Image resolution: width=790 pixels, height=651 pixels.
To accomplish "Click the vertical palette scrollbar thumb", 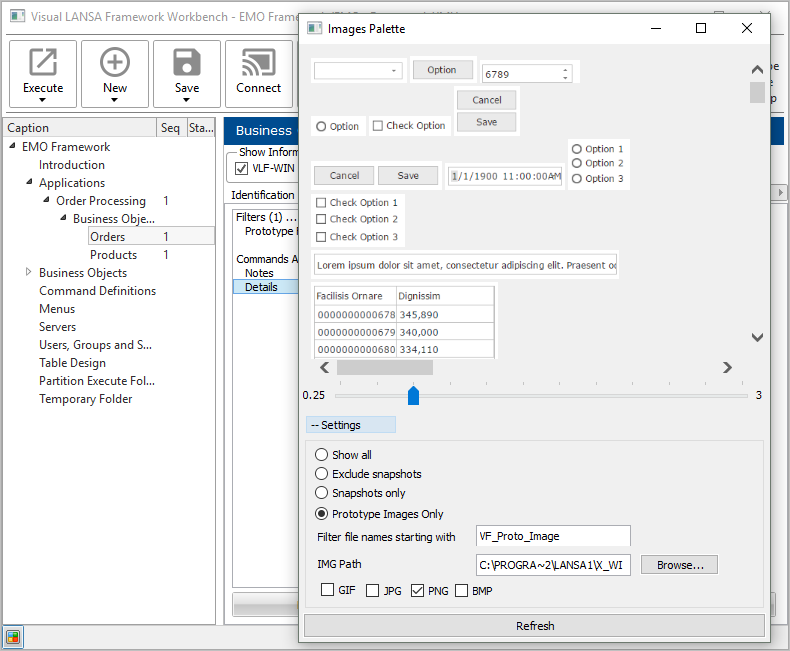I will pos(757,92).
